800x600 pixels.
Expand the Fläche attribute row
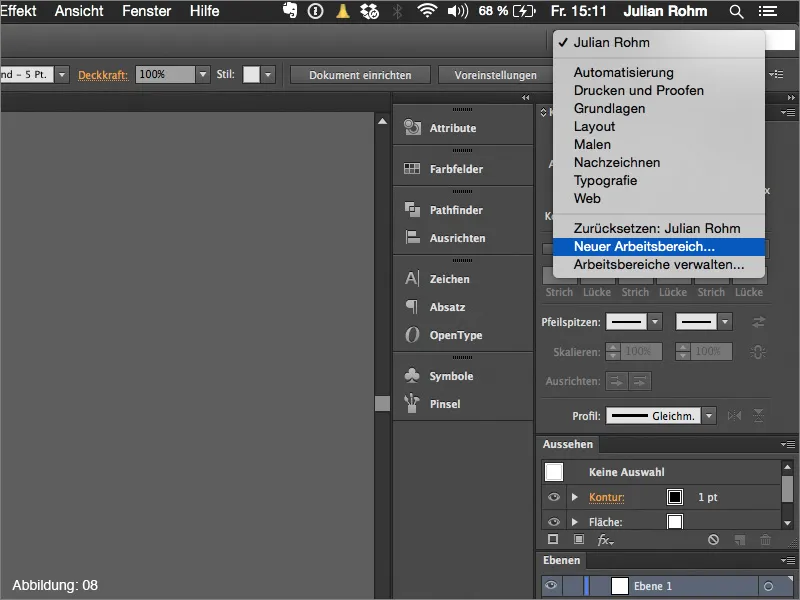(x=574, y=521)
